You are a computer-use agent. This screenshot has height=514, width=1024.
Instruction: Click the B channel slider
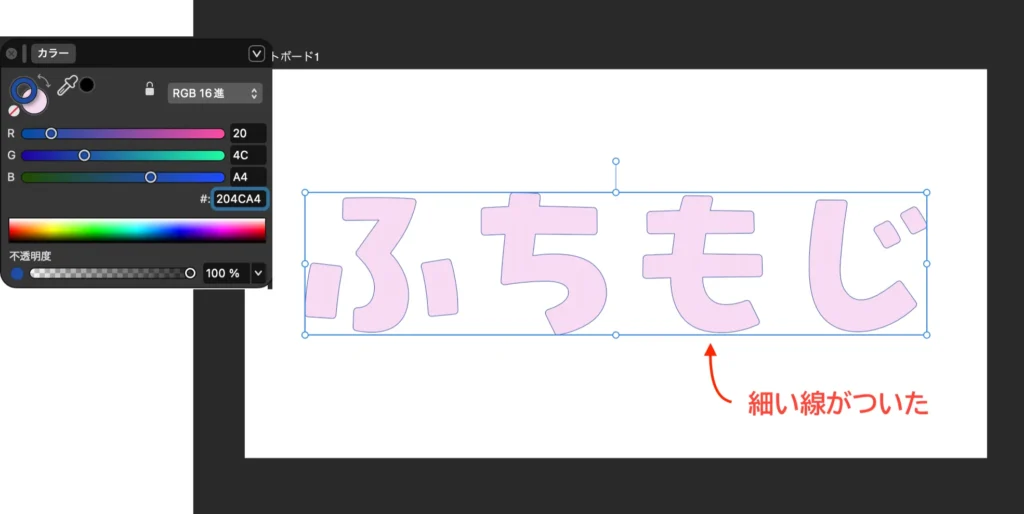click(x=123, y=177)
